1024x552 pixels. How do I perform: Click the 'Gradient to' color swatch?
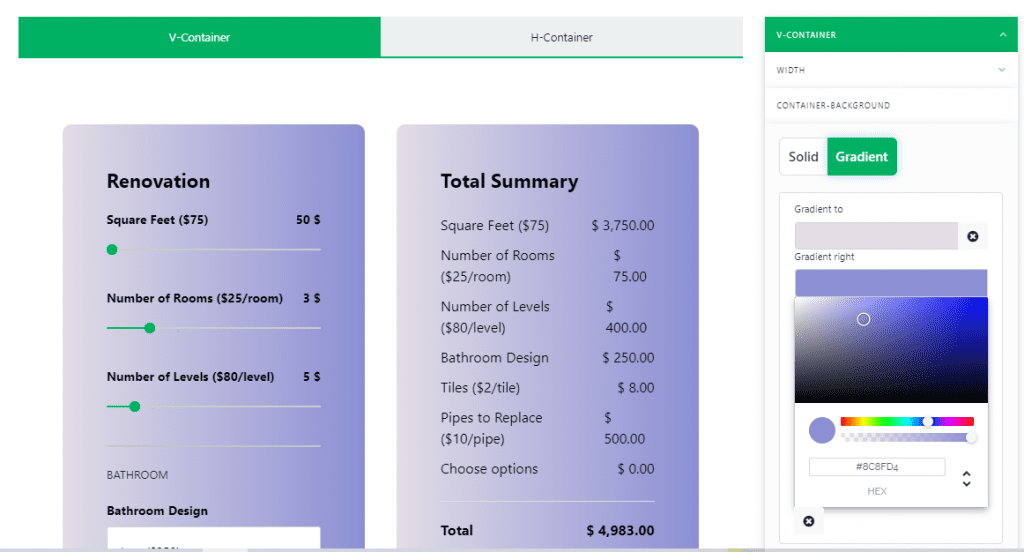876,236
